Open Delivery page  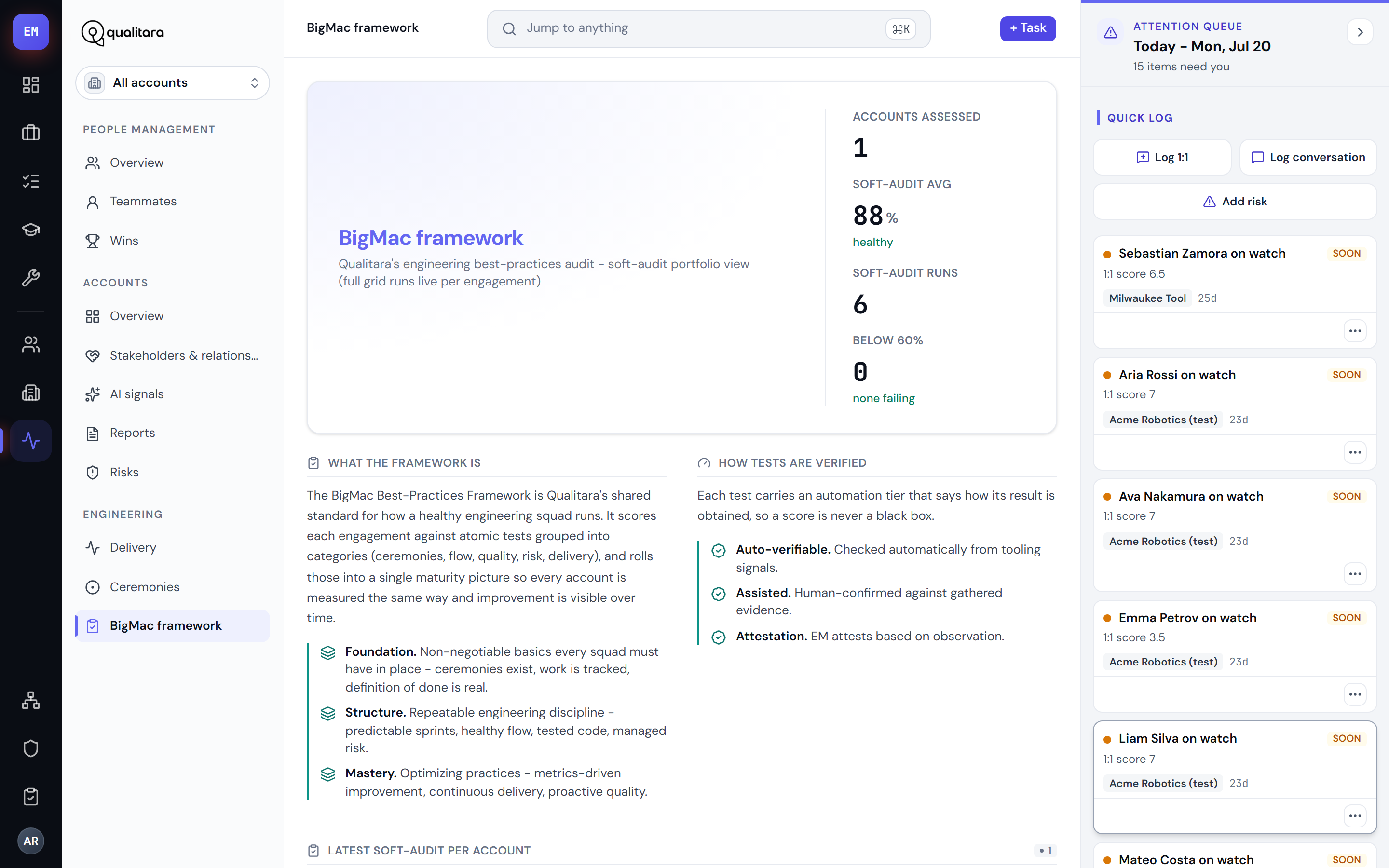[173, 548]
